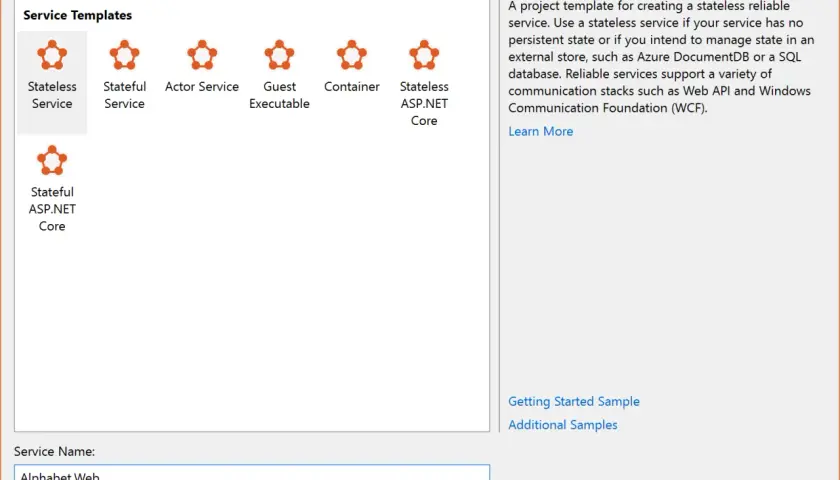Select the Stateless Service template icon
The image size is (840, 480).
pos(52,55)
